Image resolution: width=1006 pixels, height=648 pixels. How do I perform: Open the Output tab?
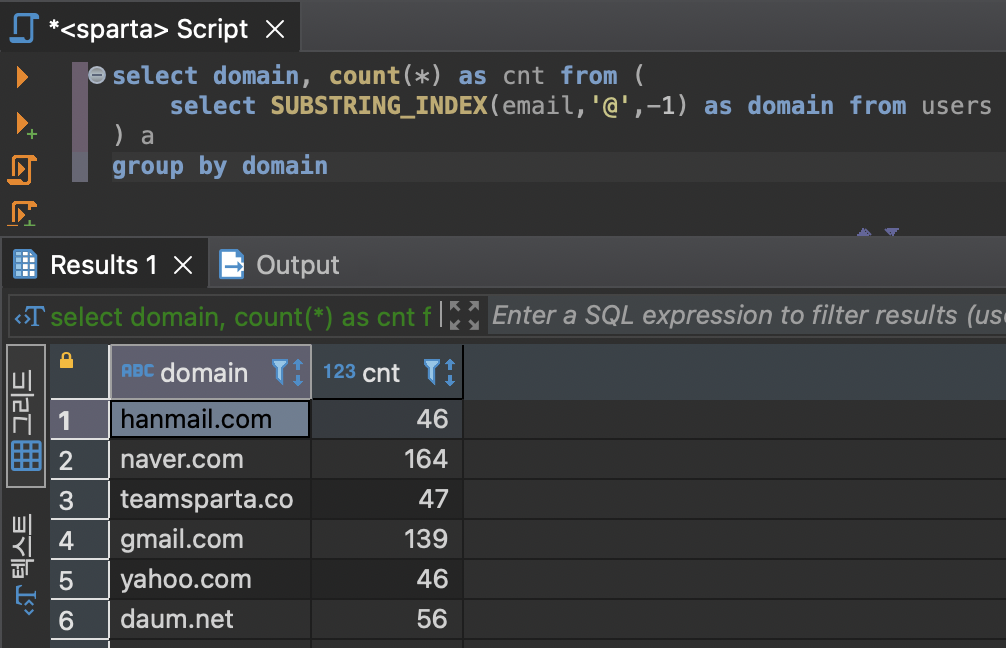point(297,265)
